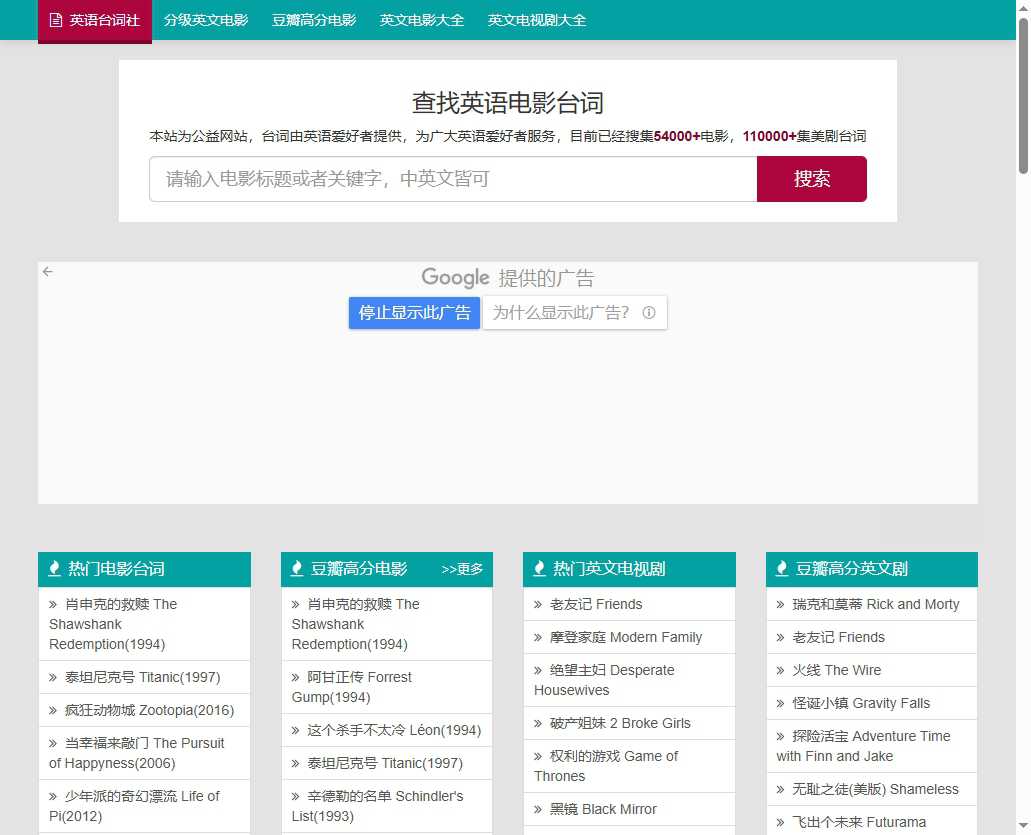Click the scrollbar down arrow
The width and height of the screenshot is (1031, 835).
coord(1023,827)
